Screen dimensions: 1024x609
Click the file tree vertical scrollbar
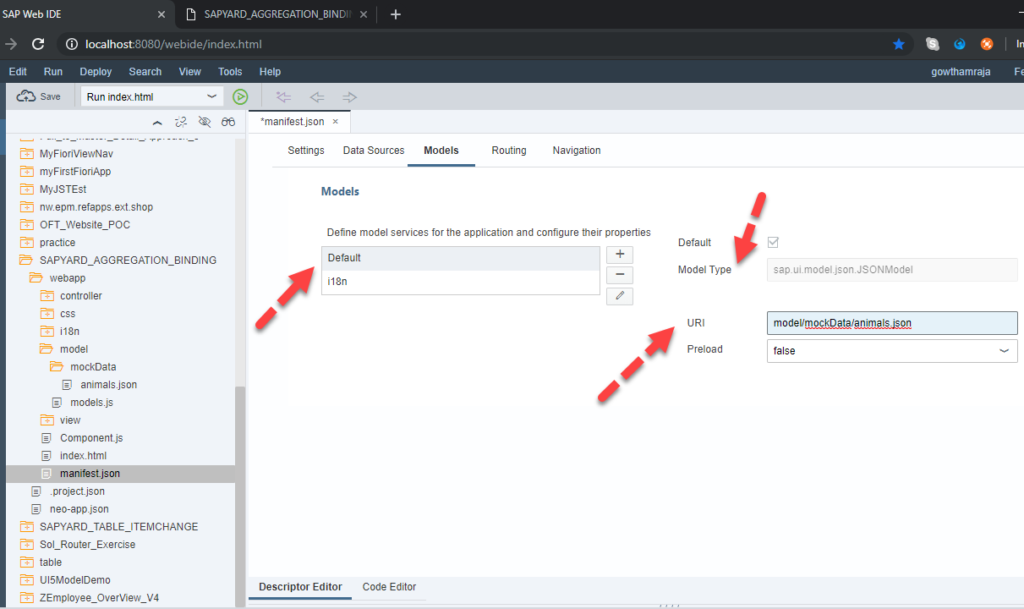pos(240,496)
